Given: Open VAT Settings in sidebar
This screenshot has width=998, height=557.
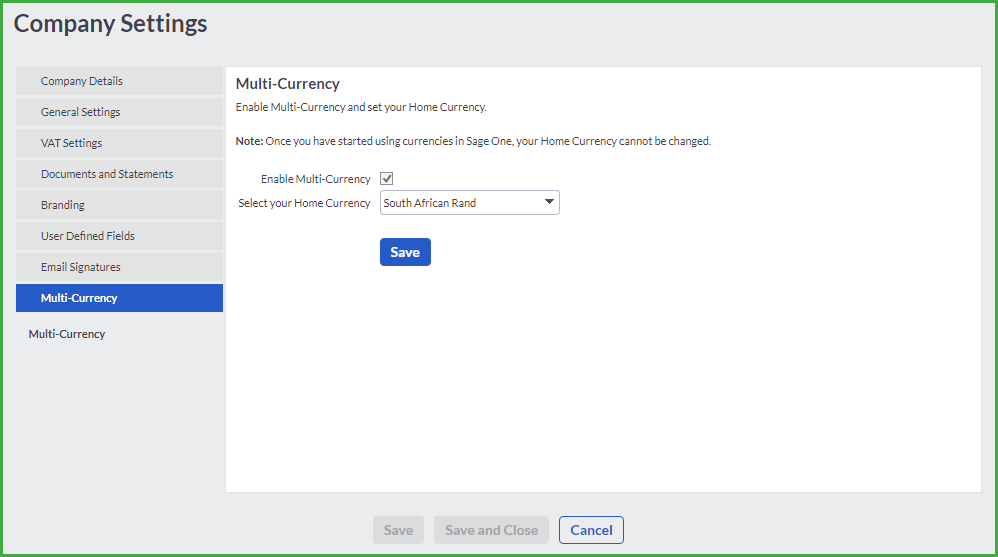Looking at the screenshot, I should click(x=119, y=143).
